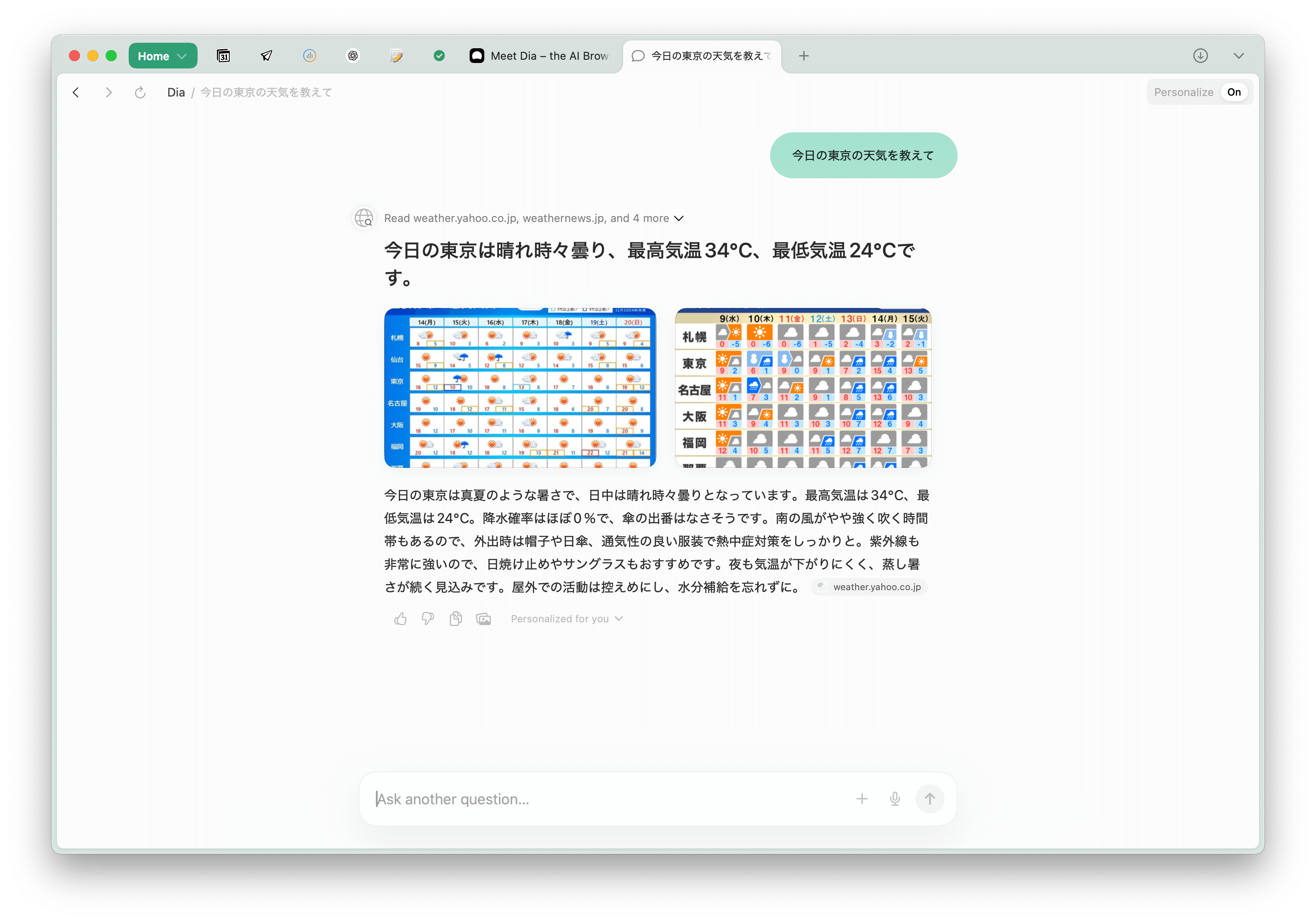Click the microphone voice input icon
1316x922 pixels.
(x=895, y=799)
